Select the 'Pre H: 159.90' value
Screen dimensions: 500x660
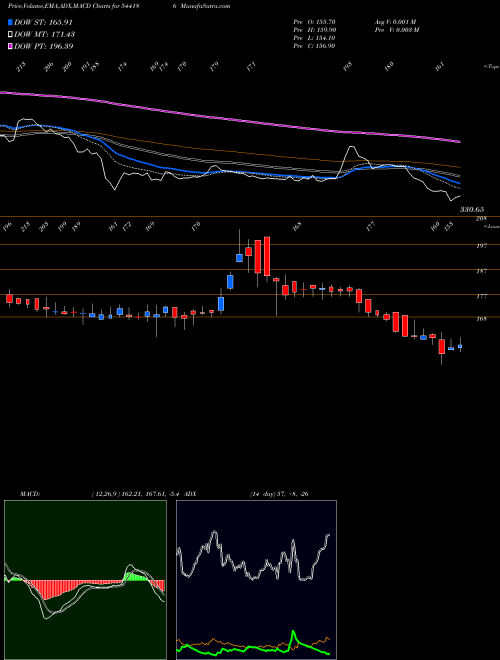(314, 30)
